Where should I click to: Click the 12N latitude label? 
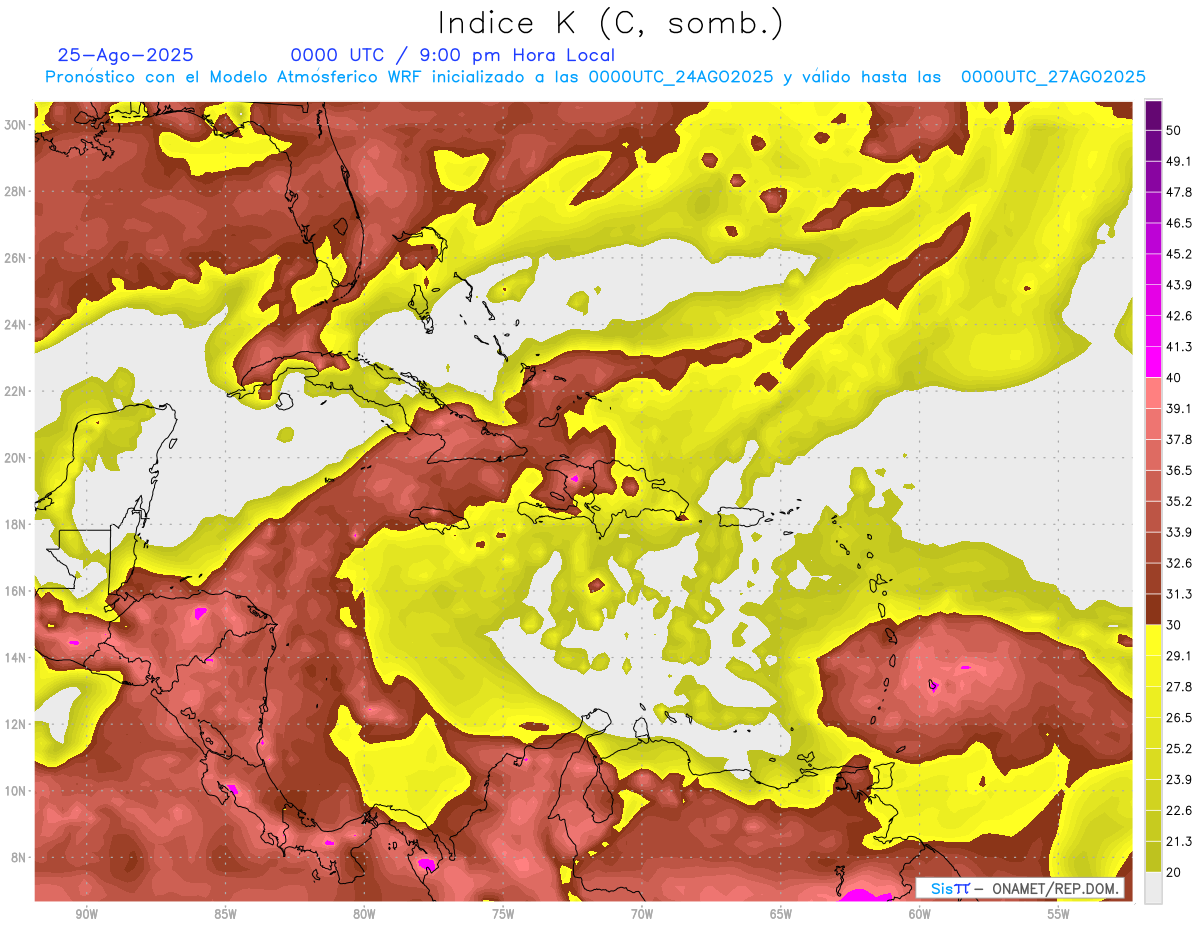(x=15, y=724)
